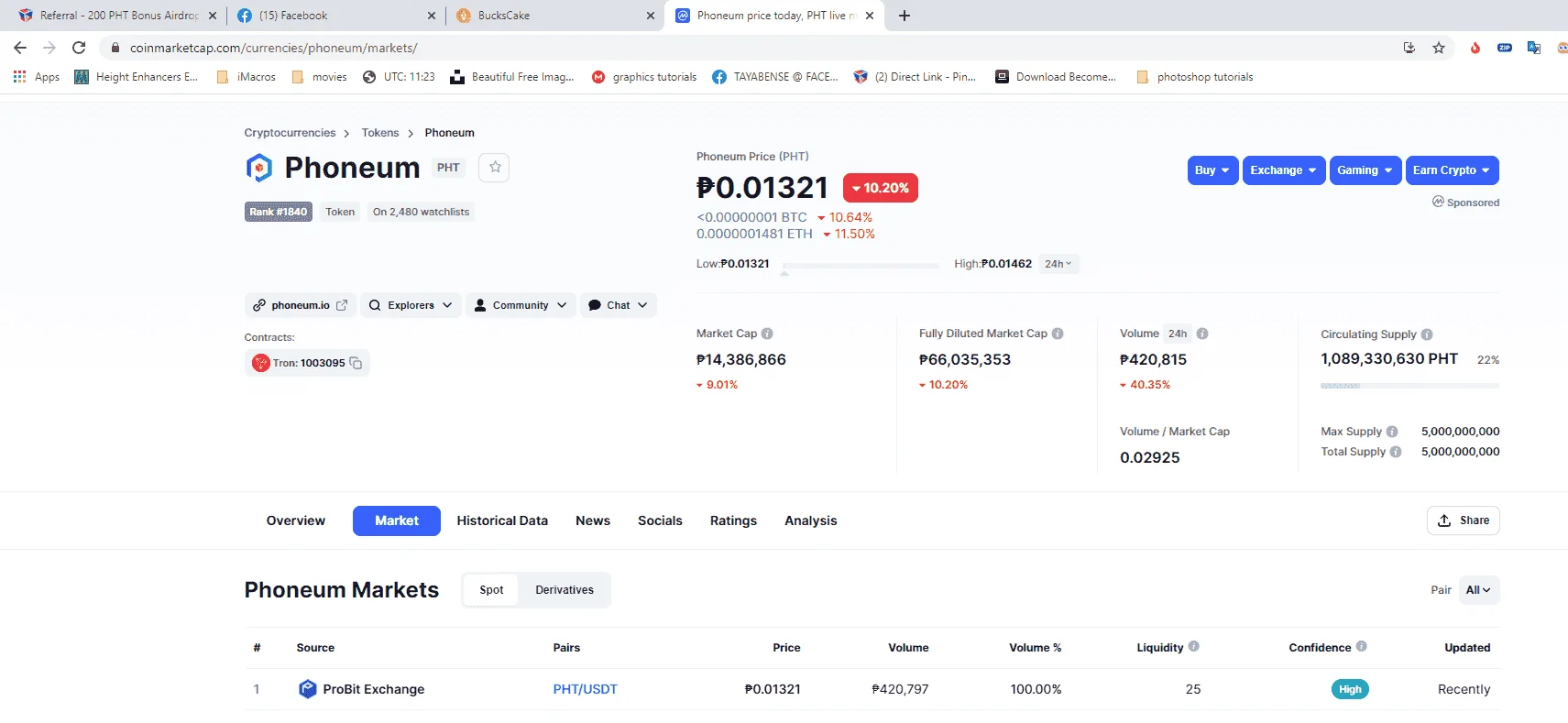Image resolution: width=1568 pixels, height=723 pixels.
Task: Open Max Supply info icon
Action: [x=1392, y=432]
